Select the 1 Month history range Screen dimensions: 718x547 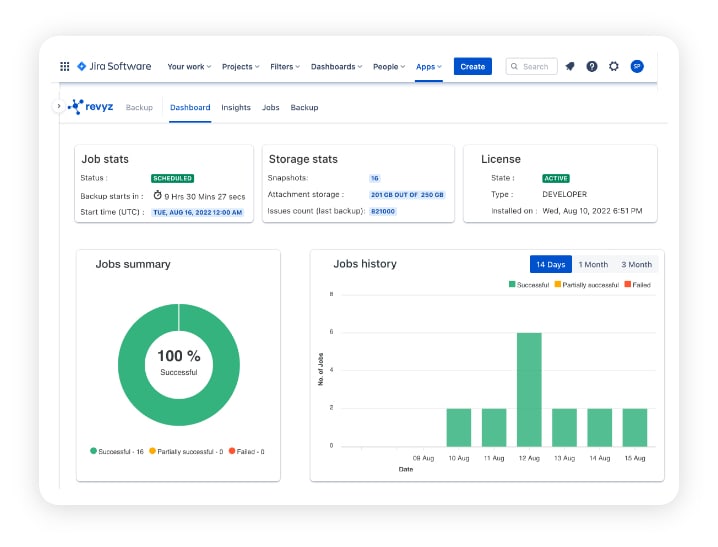[x=593, y=265]
